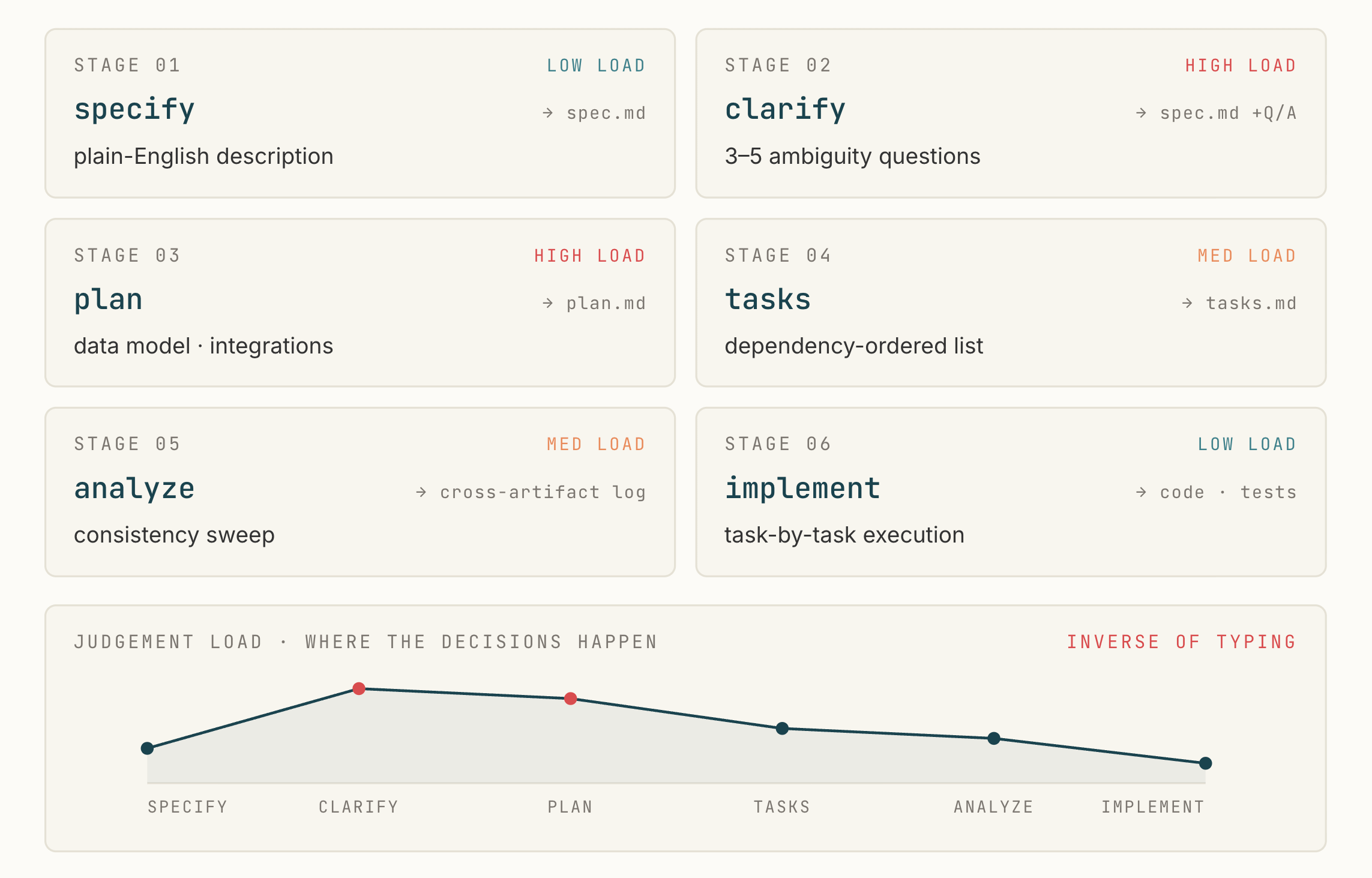Click the IMPLEMENT axis label
The width and height of the screenshot is (1372, 878).
click(1153, 807)
